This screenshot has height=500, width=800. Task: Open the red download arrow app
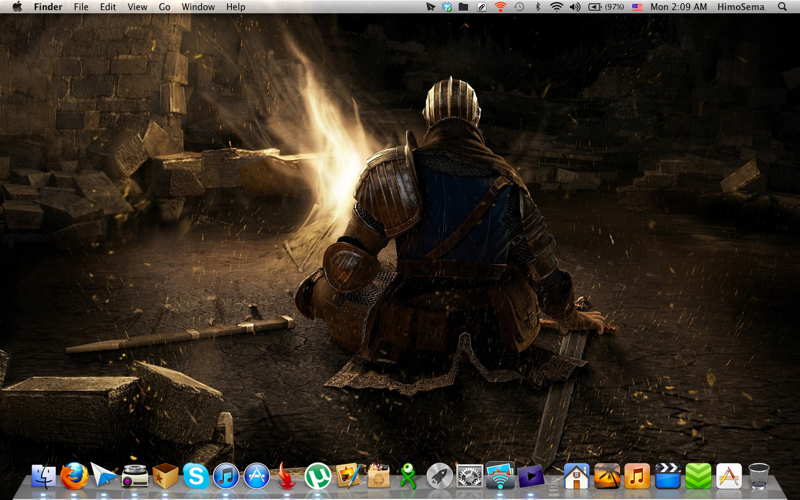coord(287,476)
